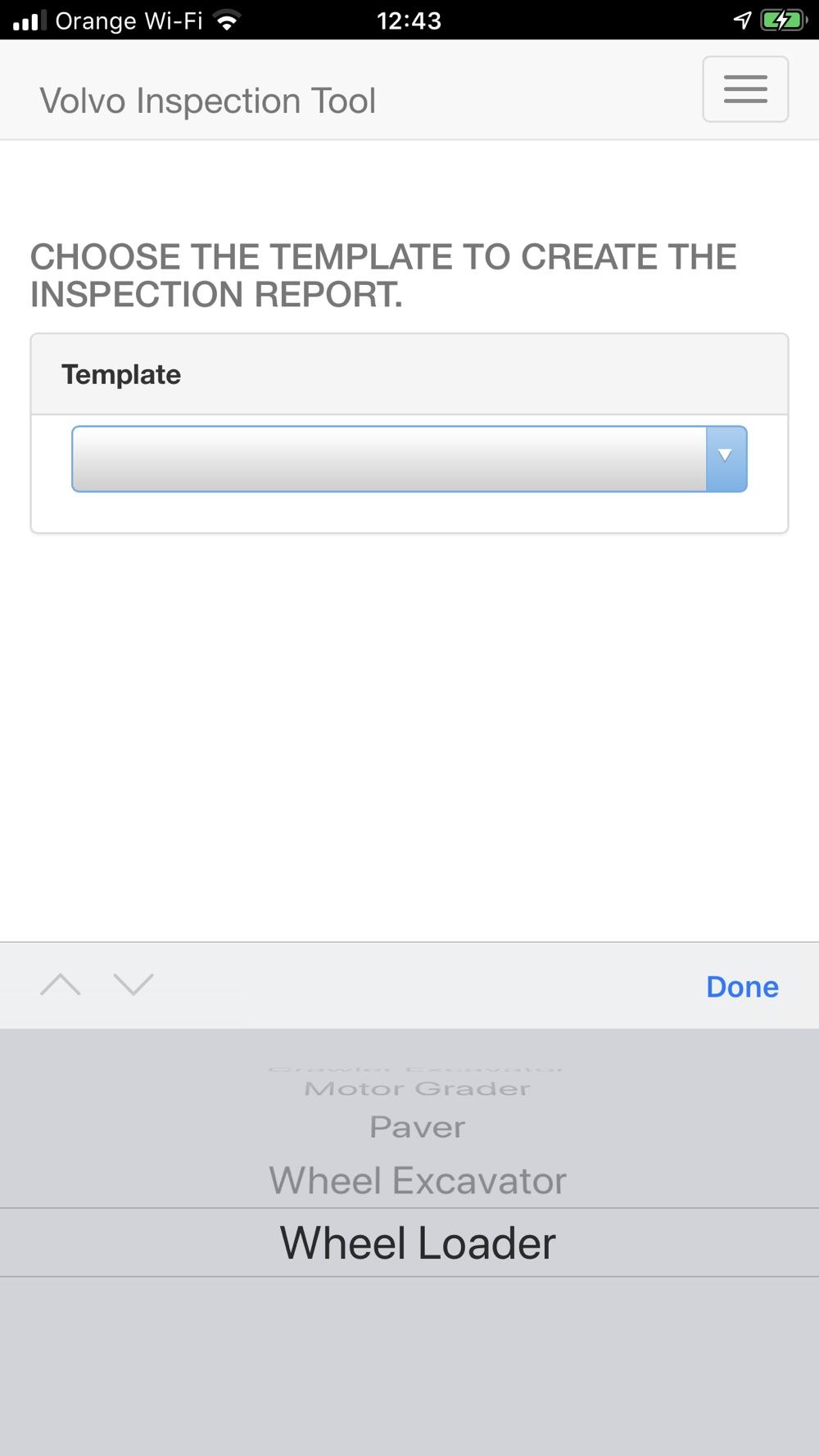This screenshot has height=1456, width=819.
Task: Select Motor Grader in picker wheel
Action: click(x=418, y=1088)
